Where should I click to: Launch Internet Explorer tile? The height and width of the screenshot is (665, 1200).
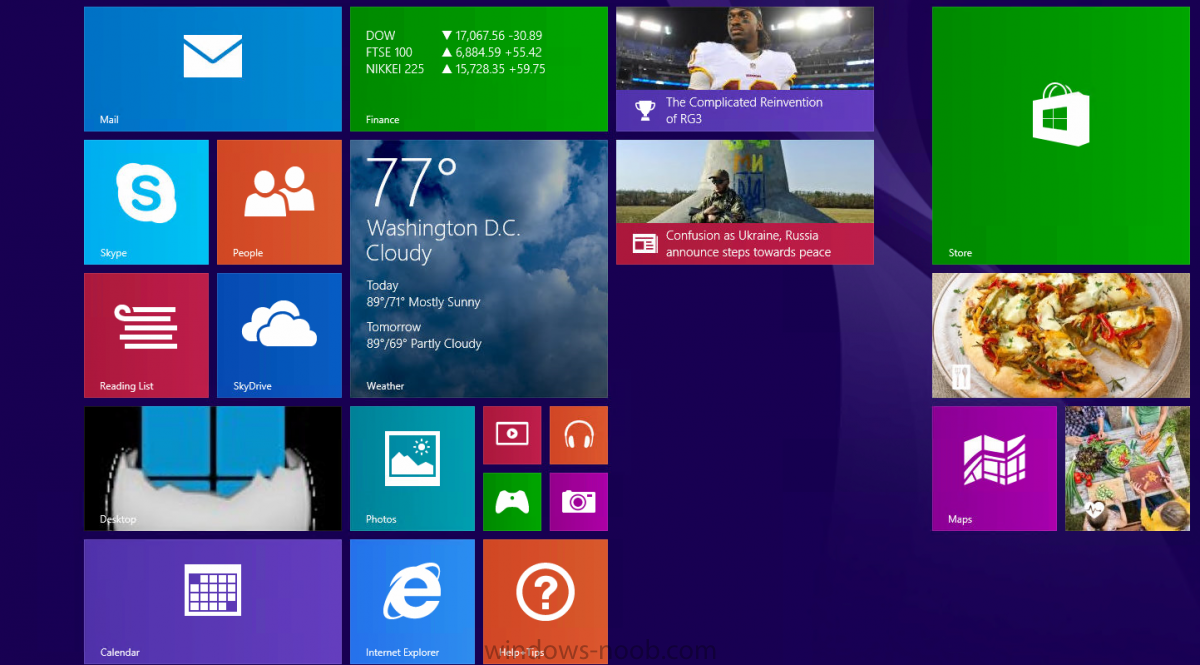tap(412, 601)
